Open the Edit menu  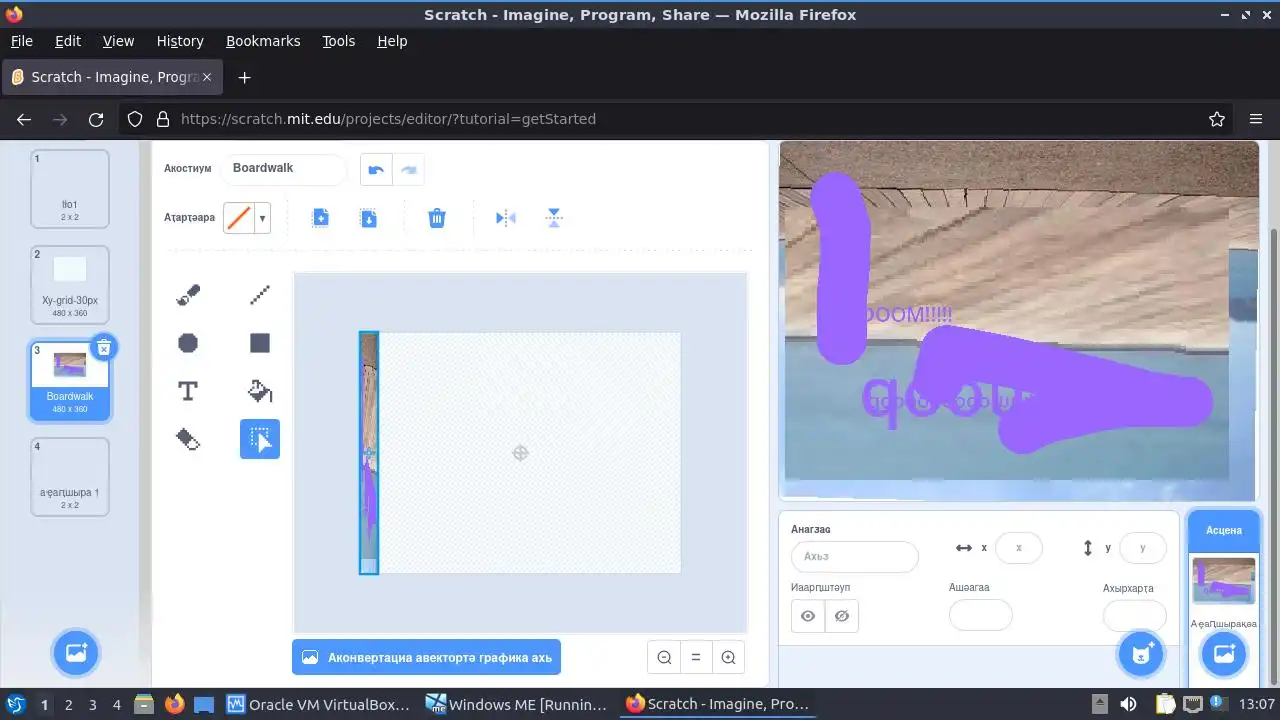[68, 41]
